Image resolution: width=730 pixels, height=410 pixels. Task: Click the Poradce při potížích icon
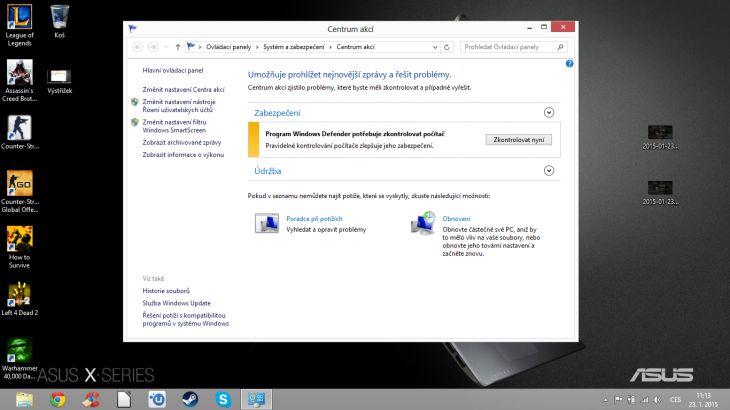coord(267,223)
